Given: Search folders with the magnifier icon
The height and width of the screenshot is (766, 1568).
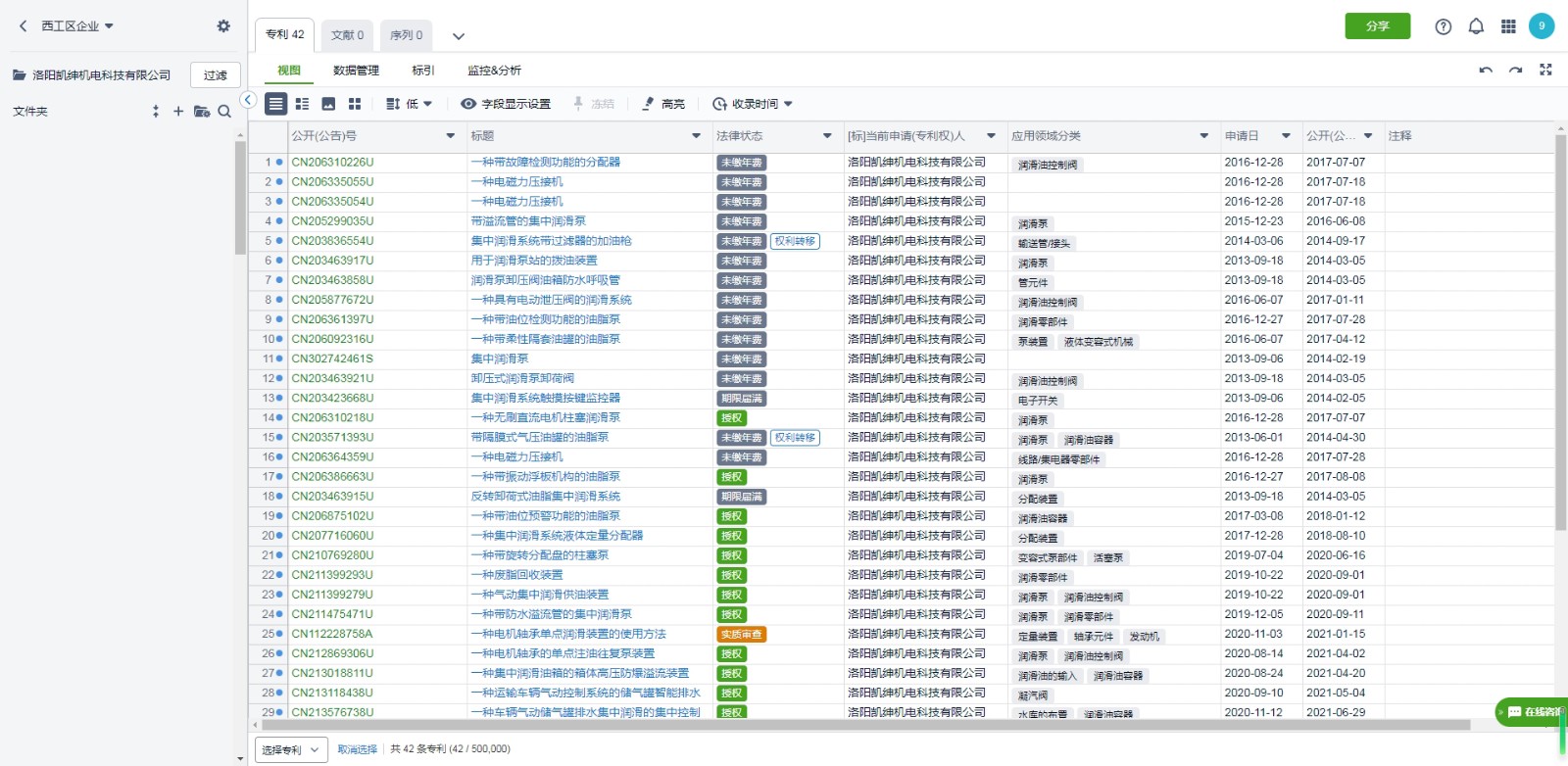Looking at the screenshot, I should coord(224,112).
